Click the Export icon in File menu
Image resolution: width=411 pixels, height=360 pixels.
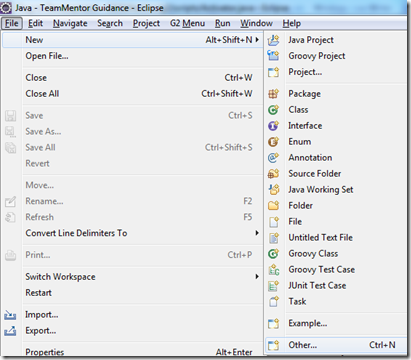pyautogui.click(x=10, y=331)
